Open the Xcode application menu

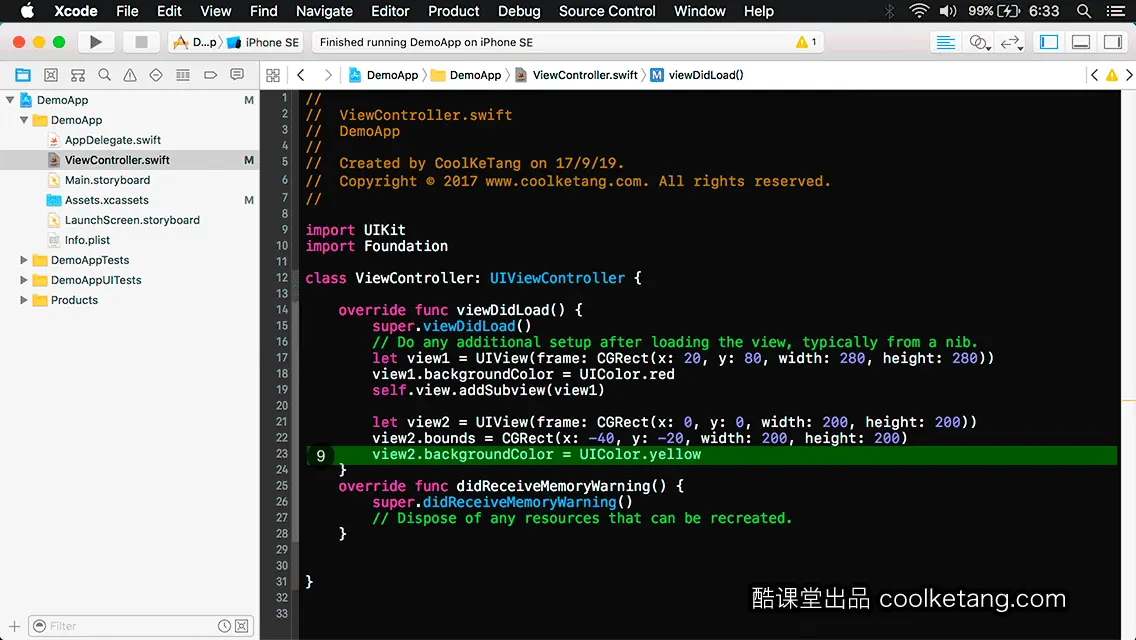click(x=75, y=11)
